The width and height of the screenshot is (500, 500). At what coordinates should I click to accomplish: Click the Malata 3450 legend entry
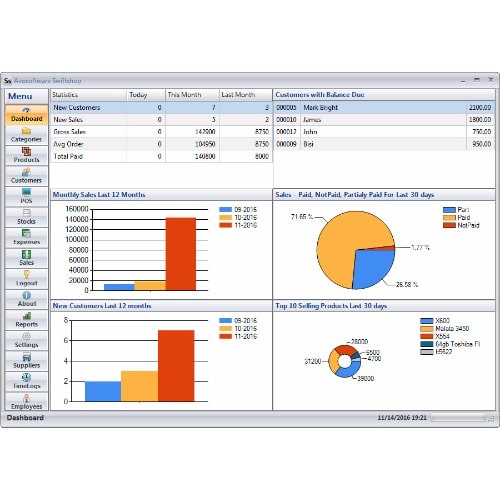tap(445, 329)
